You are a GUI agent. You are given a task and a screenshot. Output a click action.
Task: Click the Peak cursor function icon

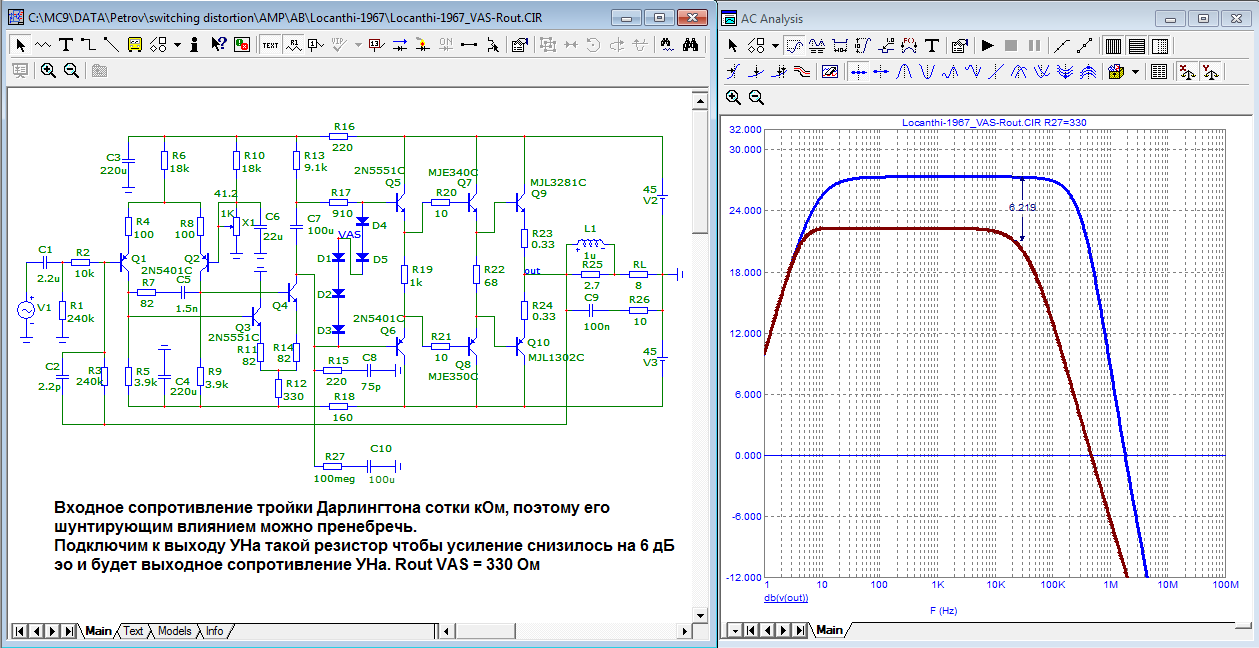pyautogui.click(x=904, y=71)
